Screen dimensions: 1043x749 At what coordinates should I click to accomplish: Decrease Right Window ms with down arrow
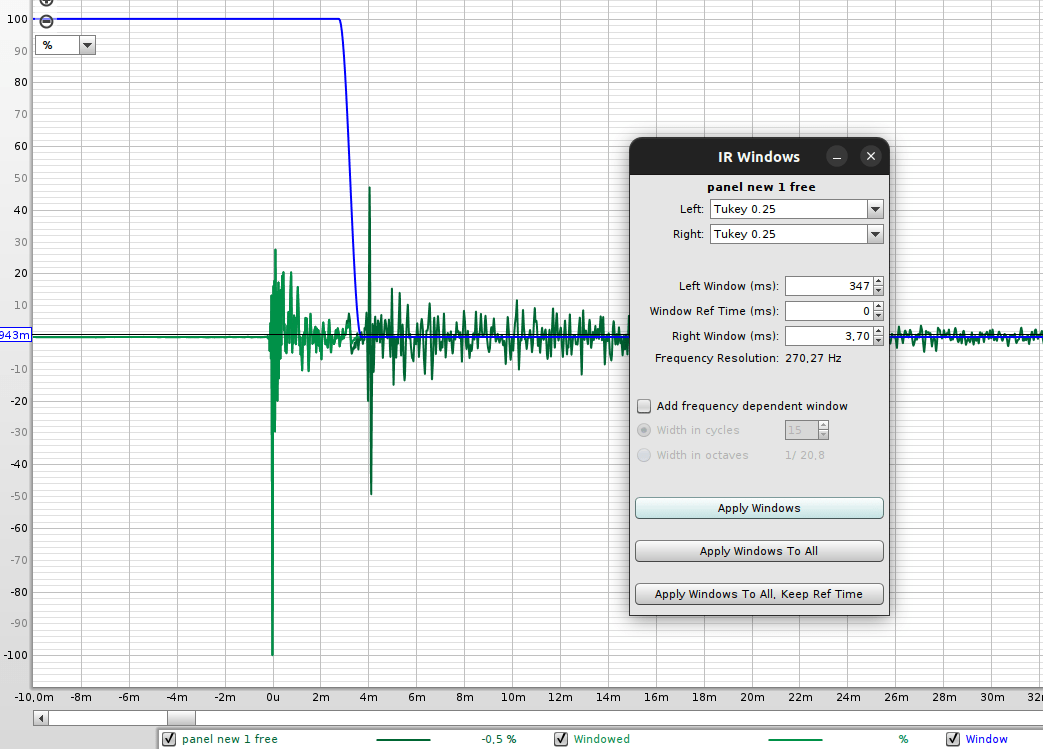tap(879, 341)
